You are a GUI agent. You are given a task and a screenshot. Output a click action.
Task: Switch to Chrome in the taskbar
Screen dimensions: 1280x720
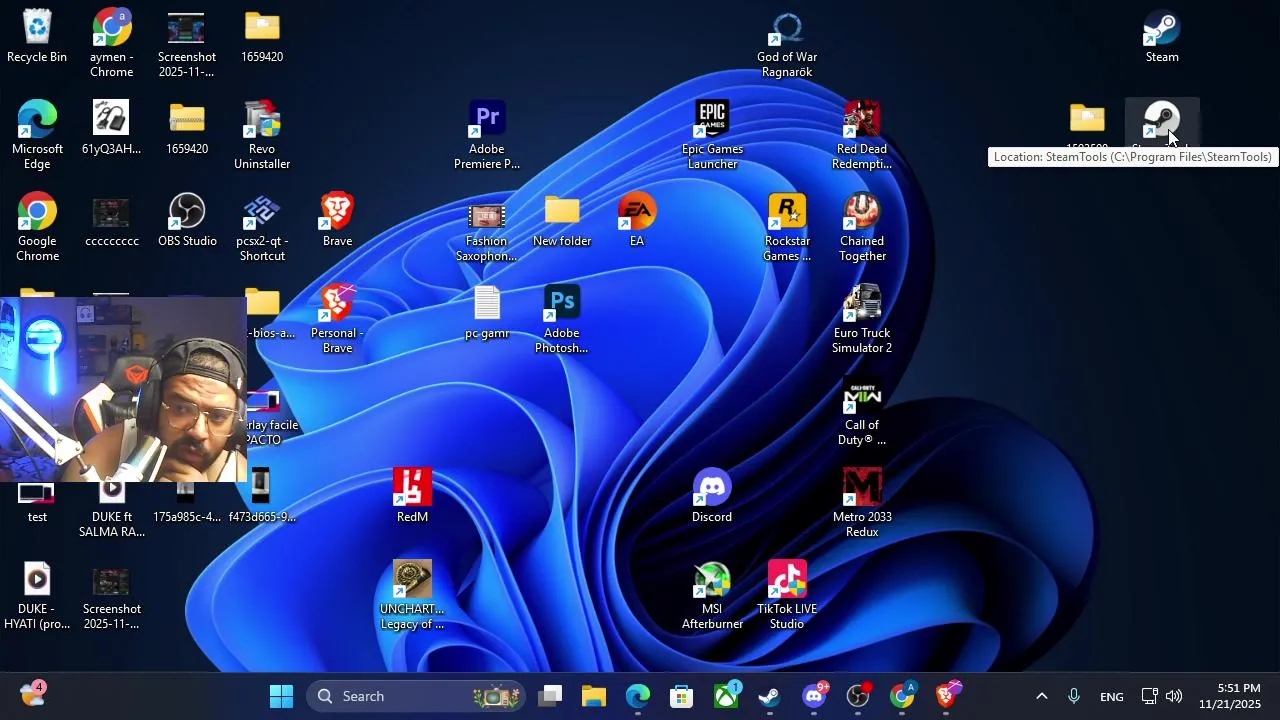[902, 696]
